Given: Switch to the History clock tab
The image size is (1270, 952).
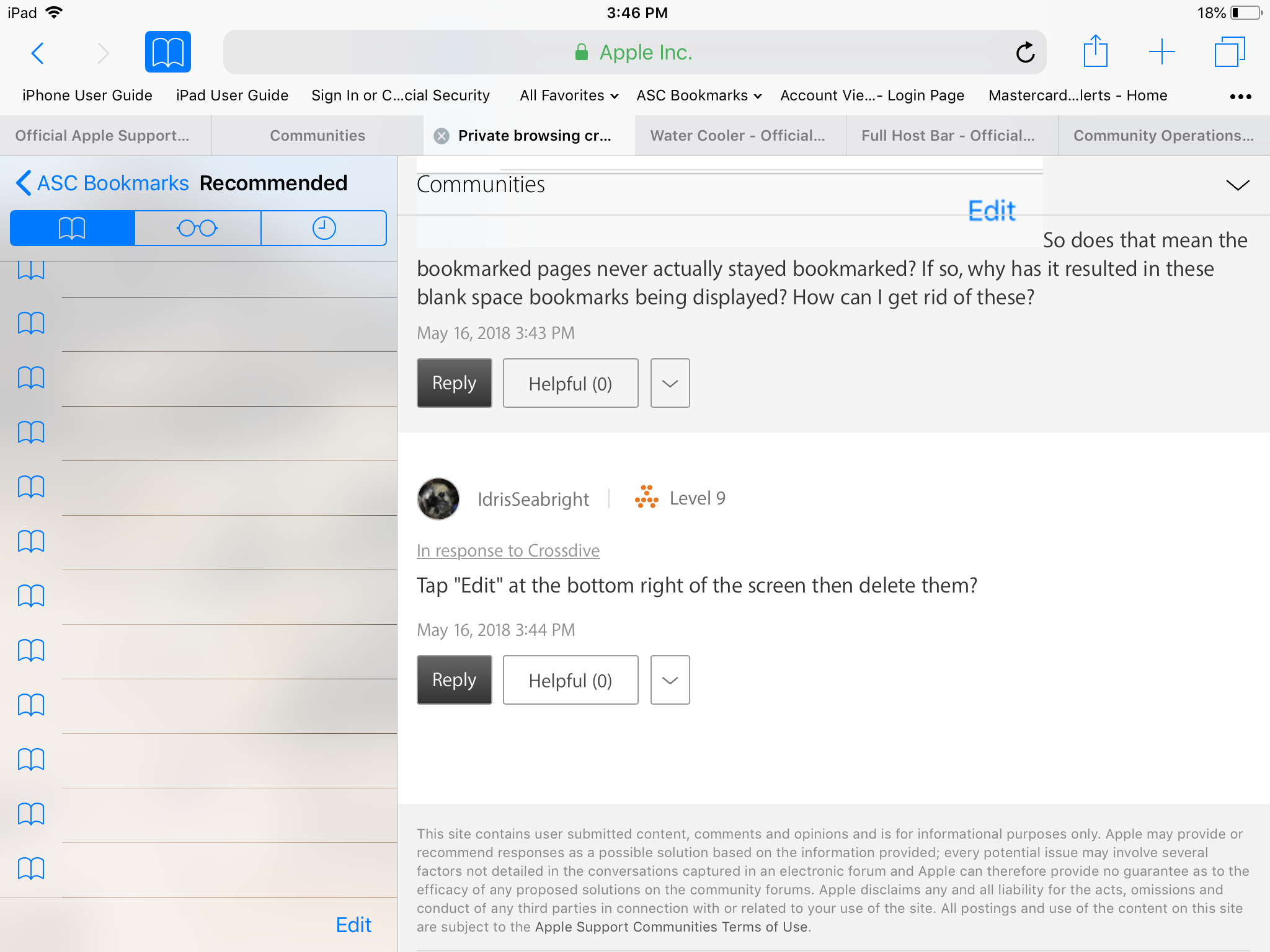Looking at the screenshot, I should (x=324, y=228).
